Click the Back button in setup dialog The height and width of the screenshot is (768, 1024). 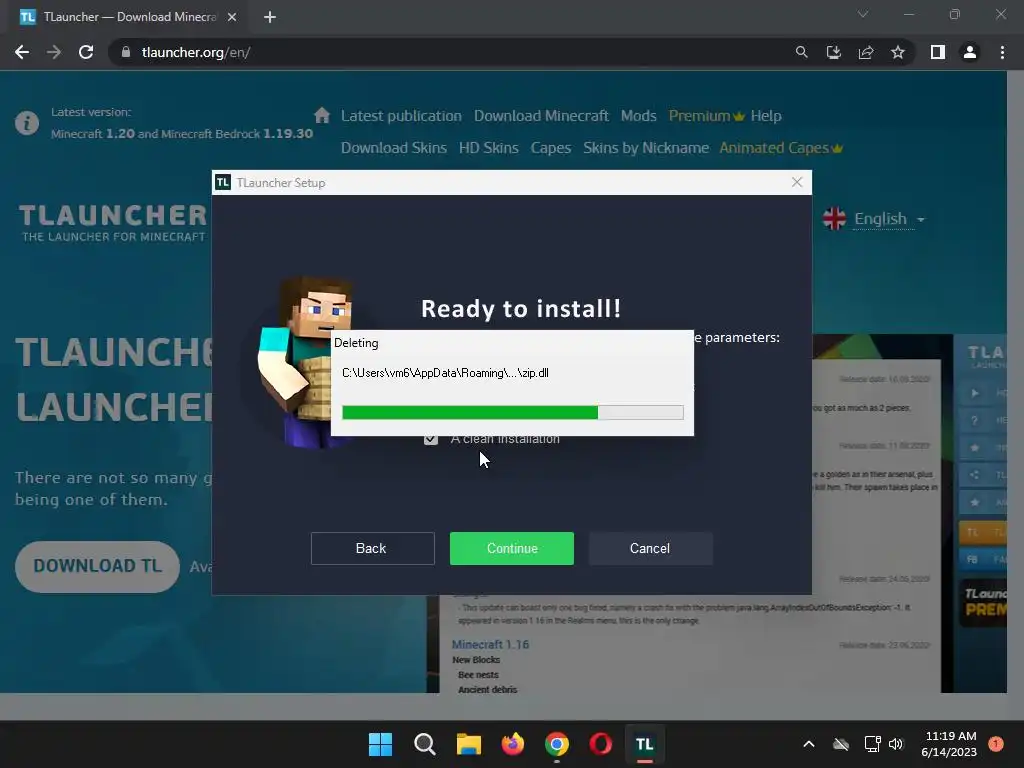[372, 548]
